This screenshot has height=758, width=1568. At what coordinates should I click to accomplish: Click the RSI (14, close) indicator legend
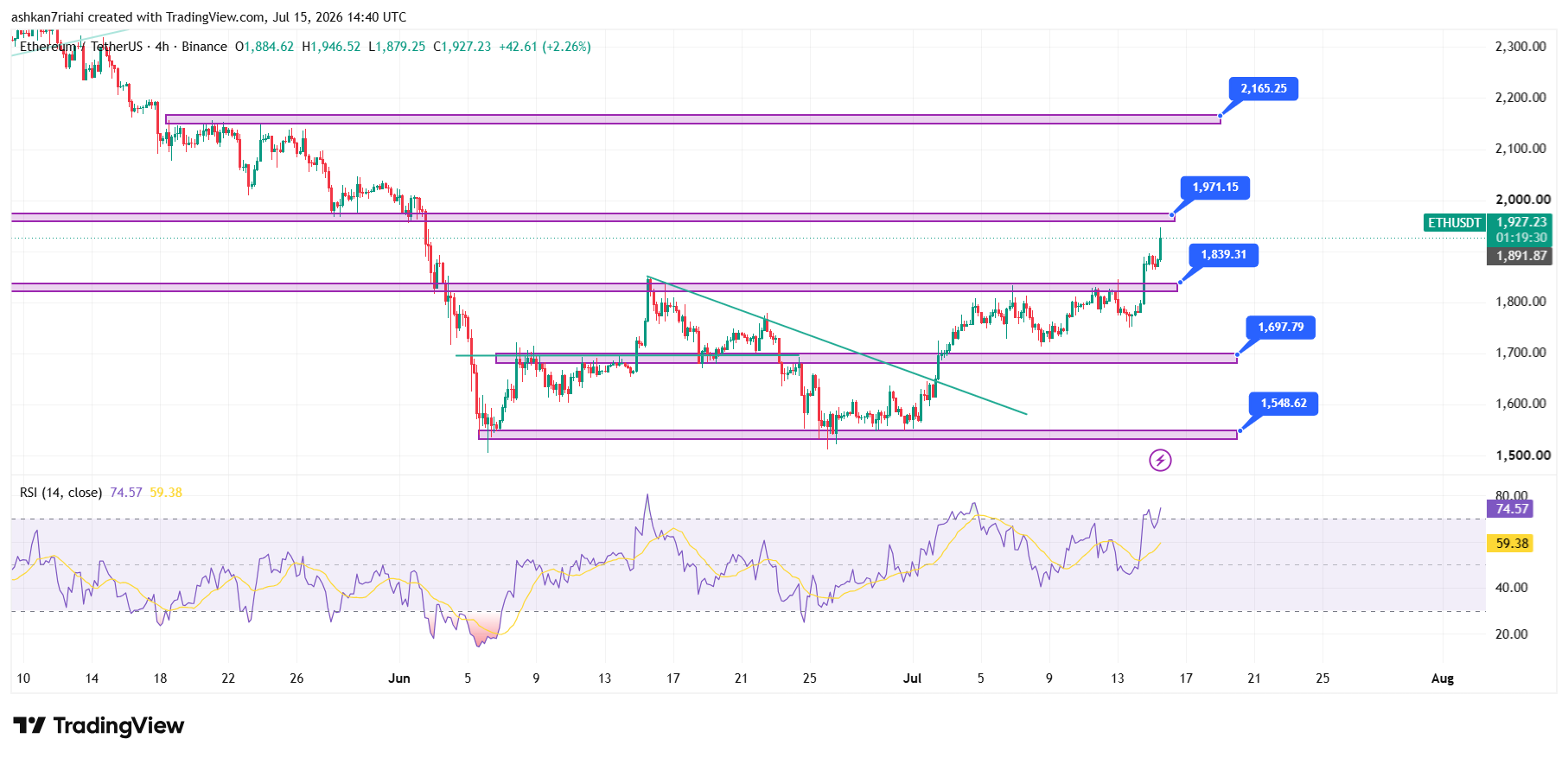point(61,493)
